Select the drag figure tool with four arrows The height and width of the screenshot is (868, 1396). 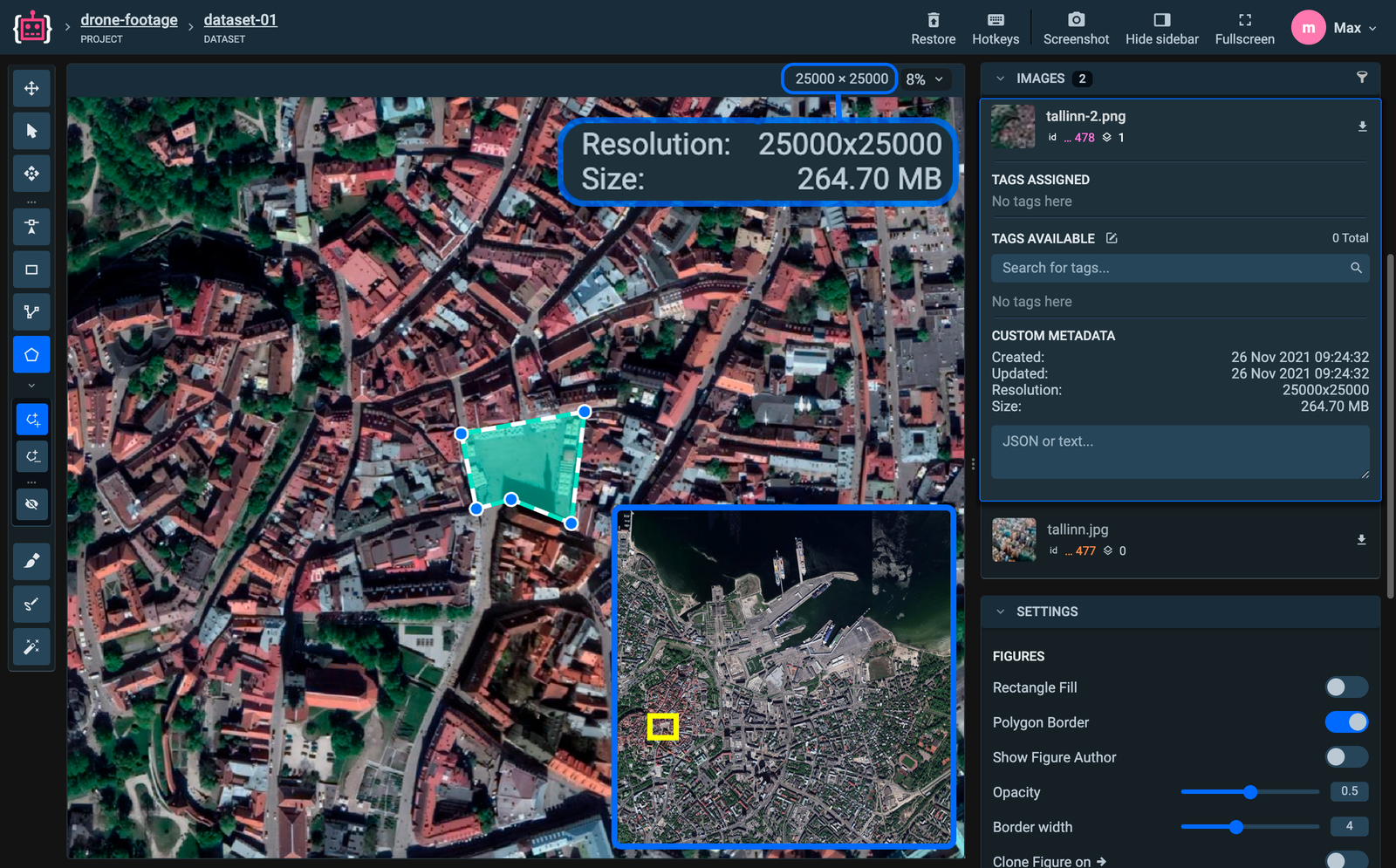[31, 174]
